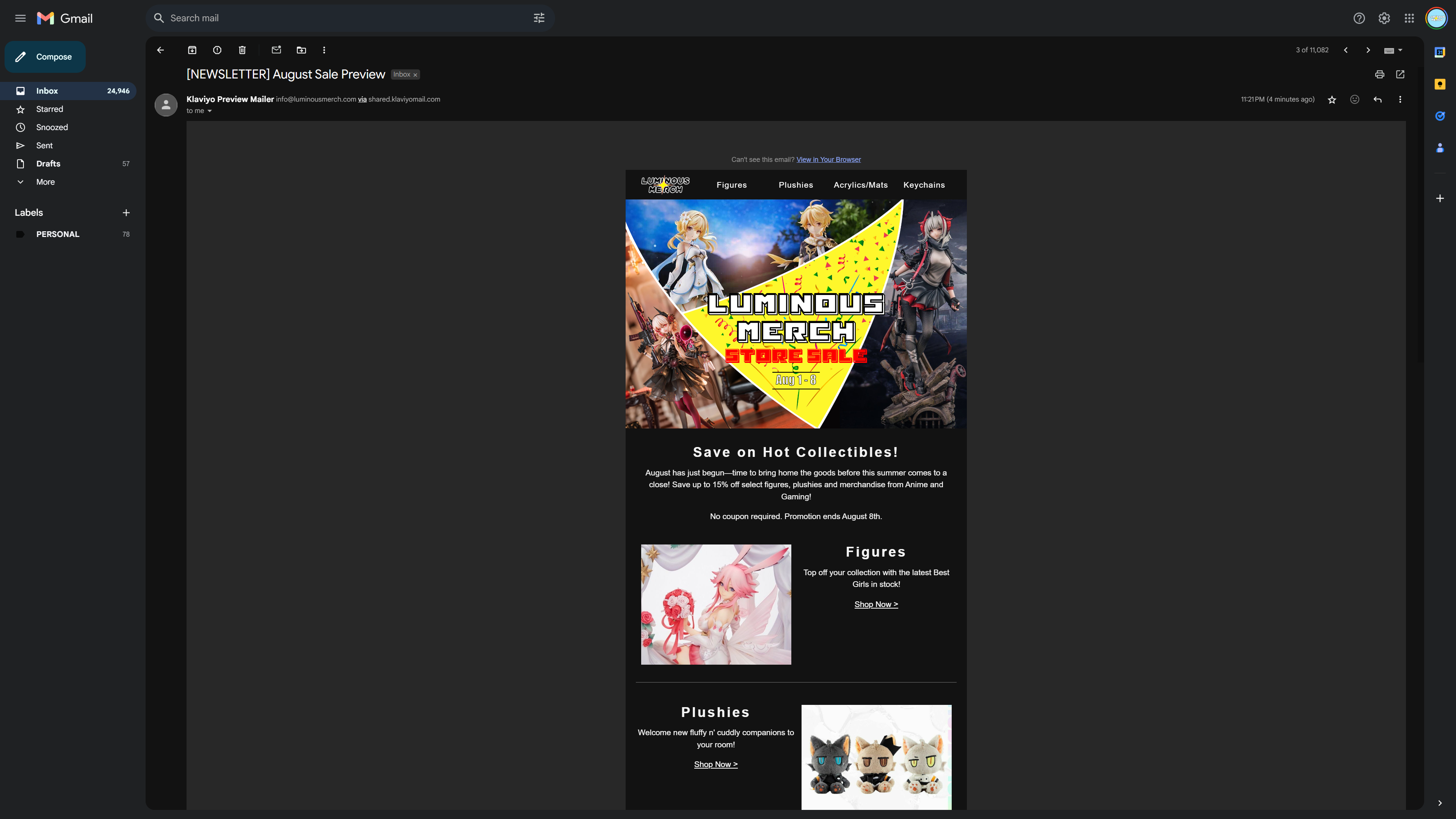Expand the 'to me' recipient details

(209, 111)
